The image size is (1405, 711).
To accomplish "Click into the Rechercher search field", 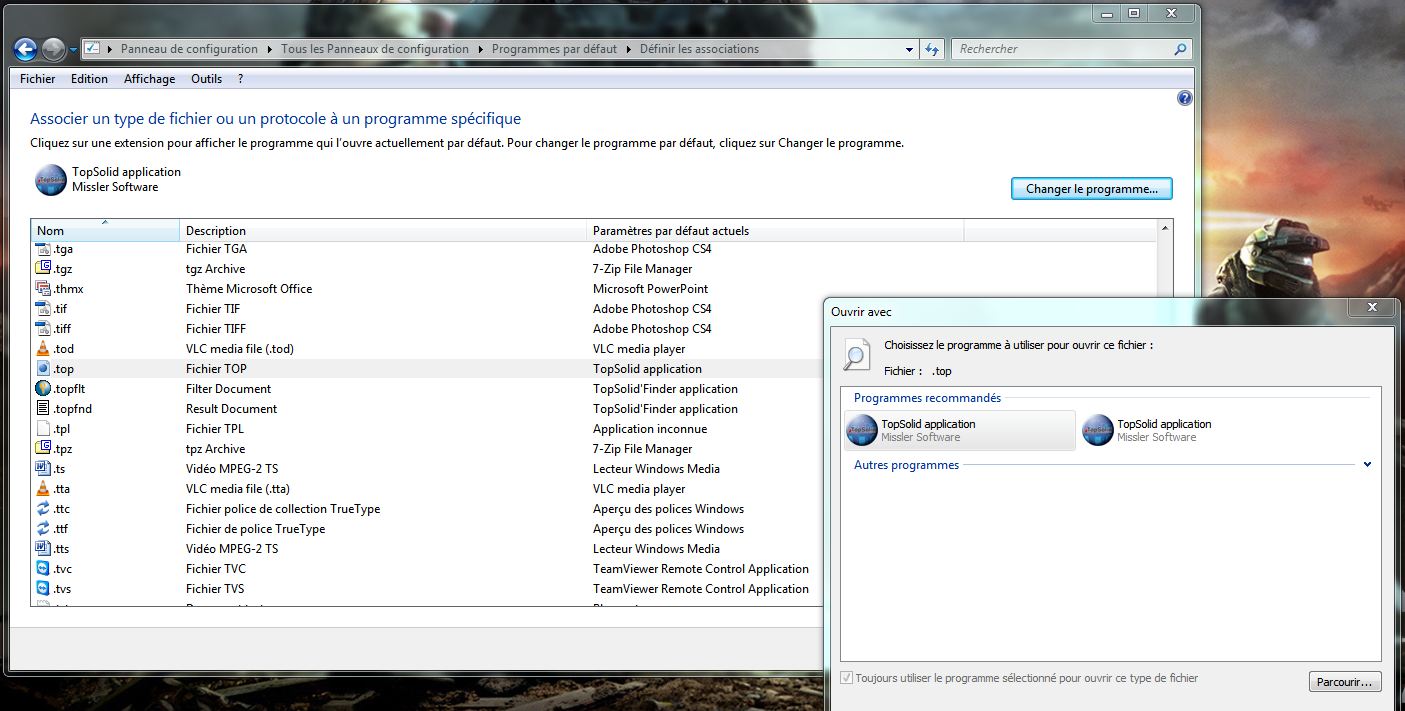I will [x=1063, y=49].
